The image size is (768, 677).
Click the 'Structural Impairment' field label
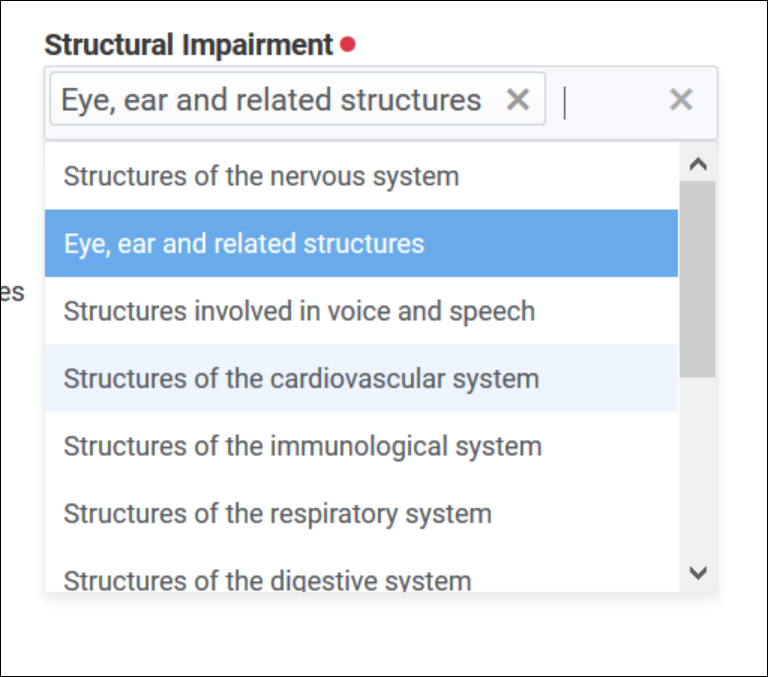188,45
